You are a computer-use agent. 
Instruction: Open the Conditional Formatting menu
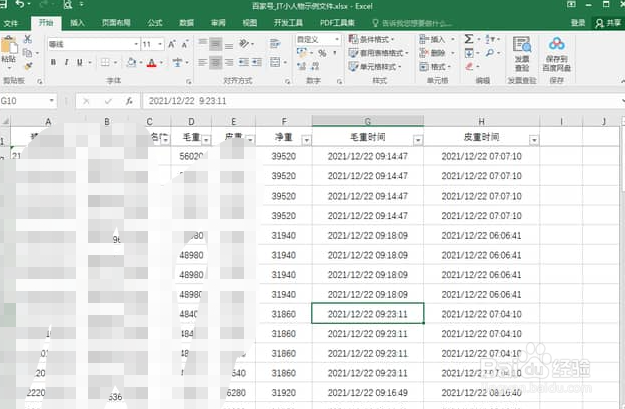(x=371, y=39)
